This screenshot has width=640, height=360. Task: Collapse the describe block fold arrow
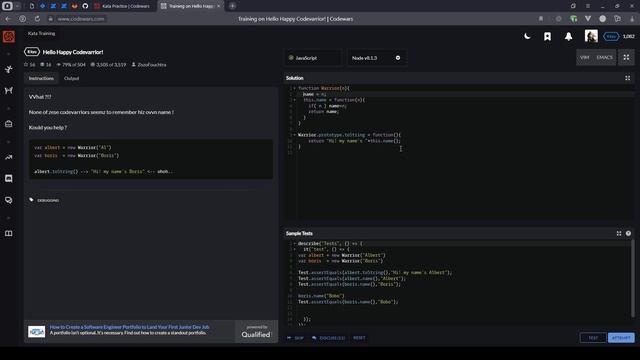pos(294,244)
